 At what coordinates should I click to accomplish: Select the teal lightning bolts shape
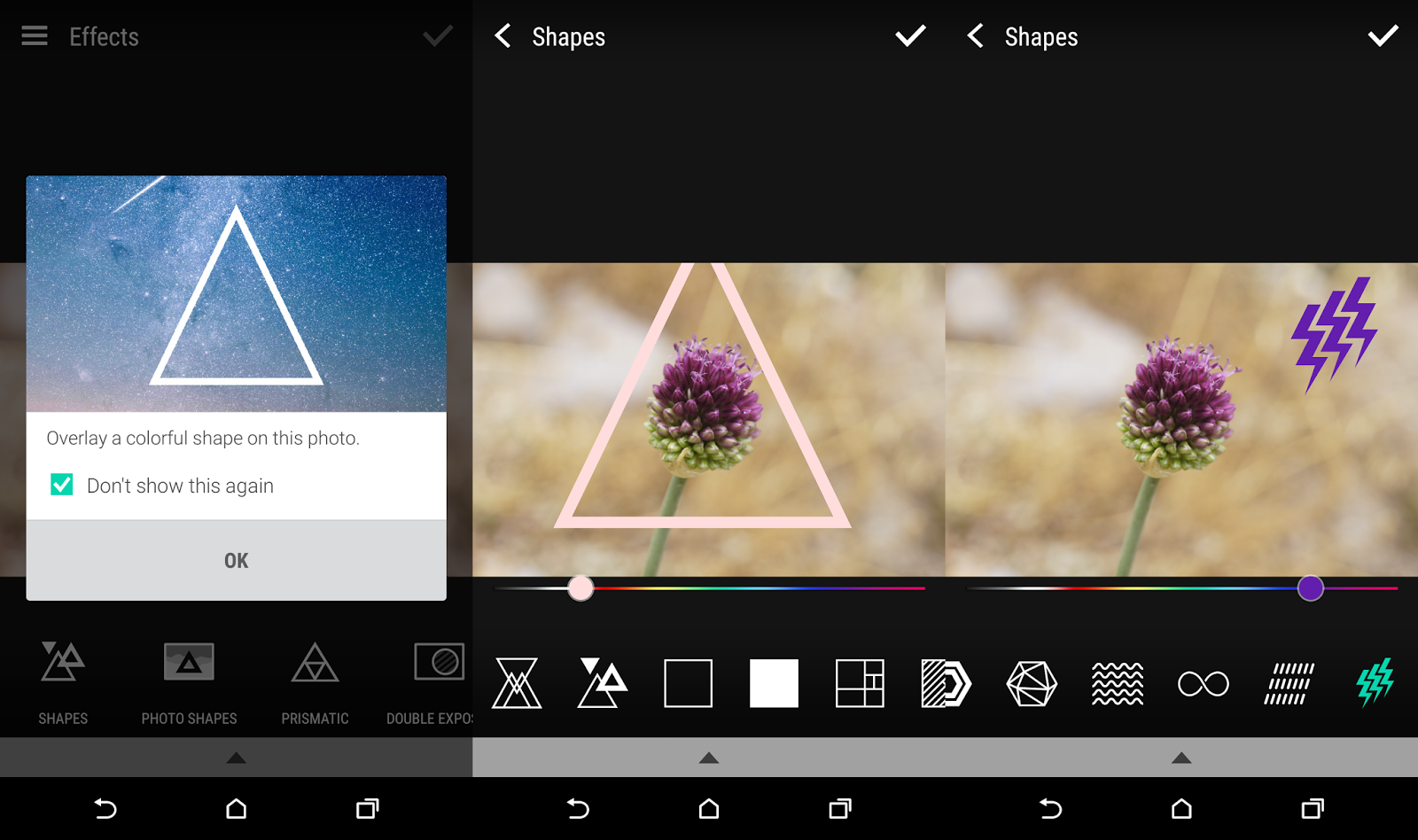(x=1375, y=682)
